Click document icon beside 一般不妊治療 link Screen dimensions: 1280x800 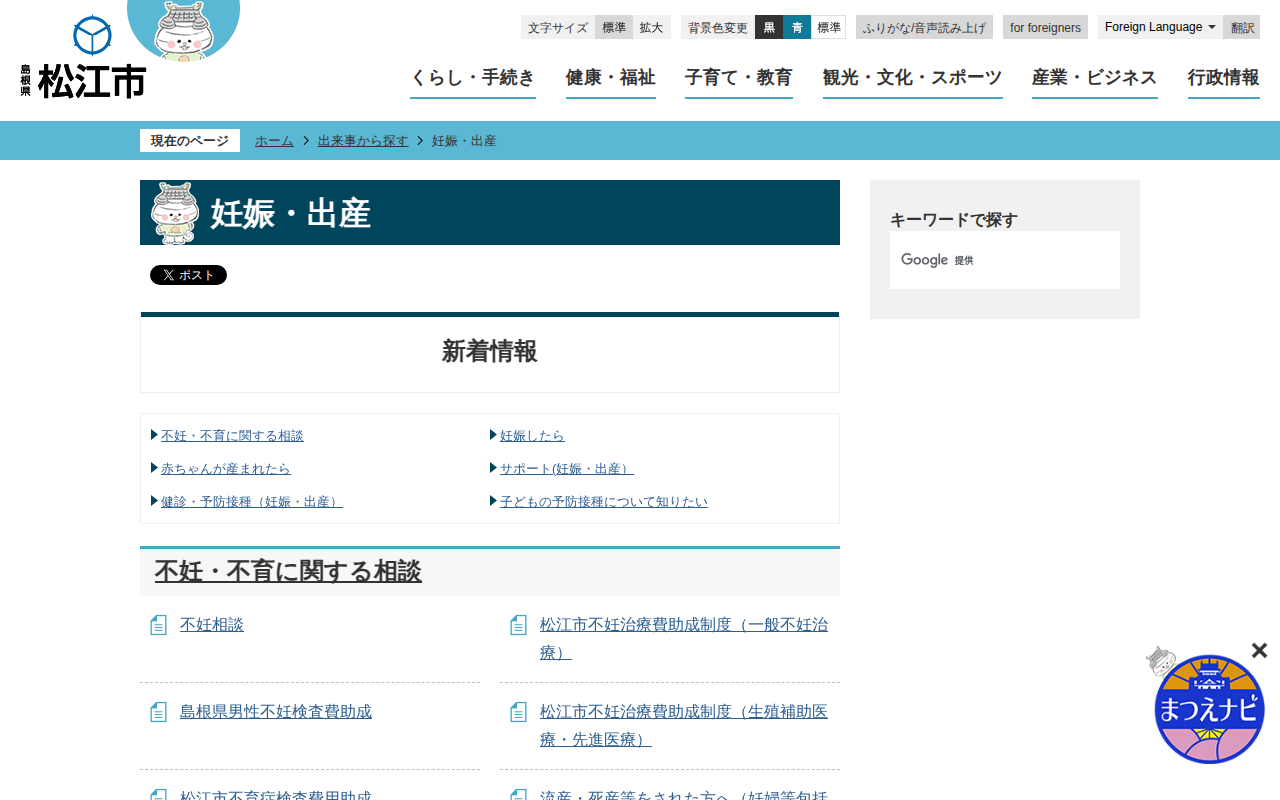pyautogui.click(x=518, y=625)
